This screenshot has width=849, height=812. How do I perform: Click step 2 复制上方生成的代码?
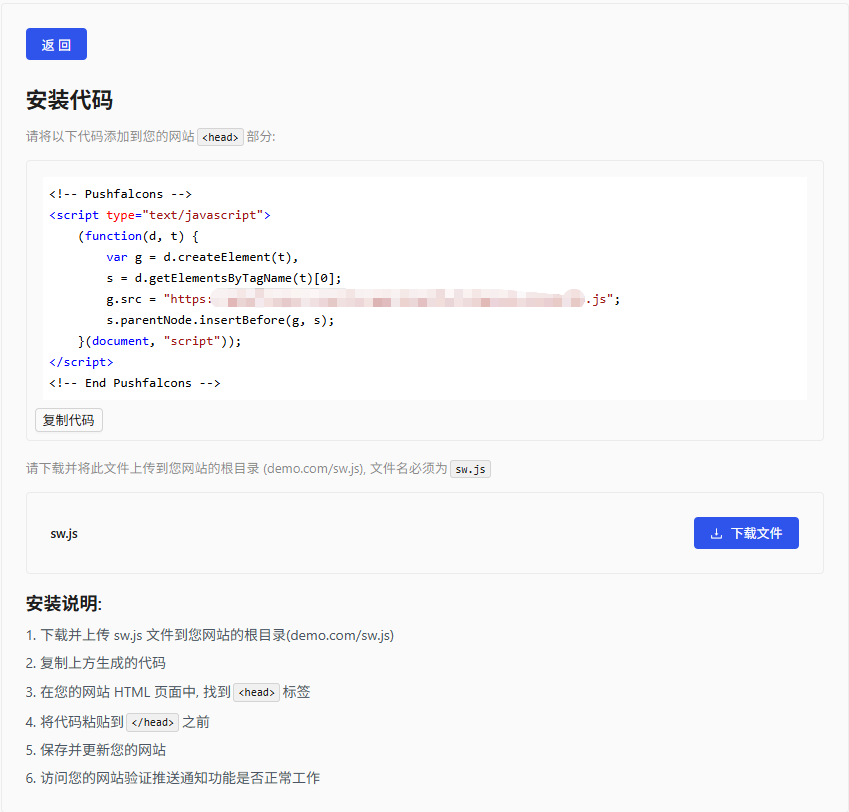(96, 663)
